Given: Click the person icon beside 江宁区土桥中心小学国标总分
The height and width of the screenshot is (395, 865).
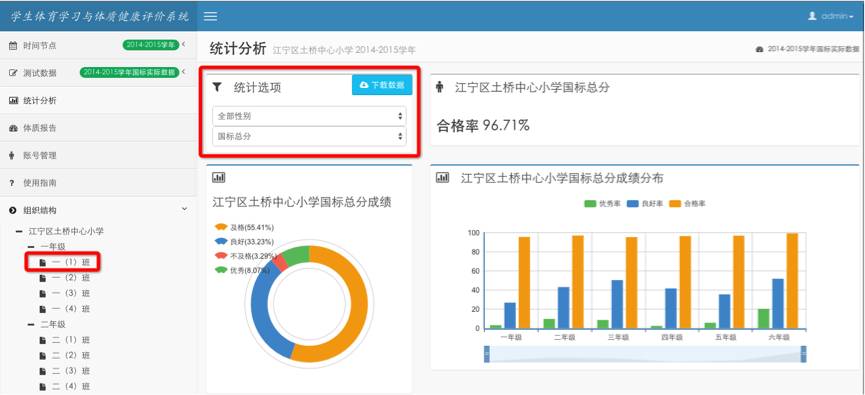Looking at the screenshot, I should 440,87.
